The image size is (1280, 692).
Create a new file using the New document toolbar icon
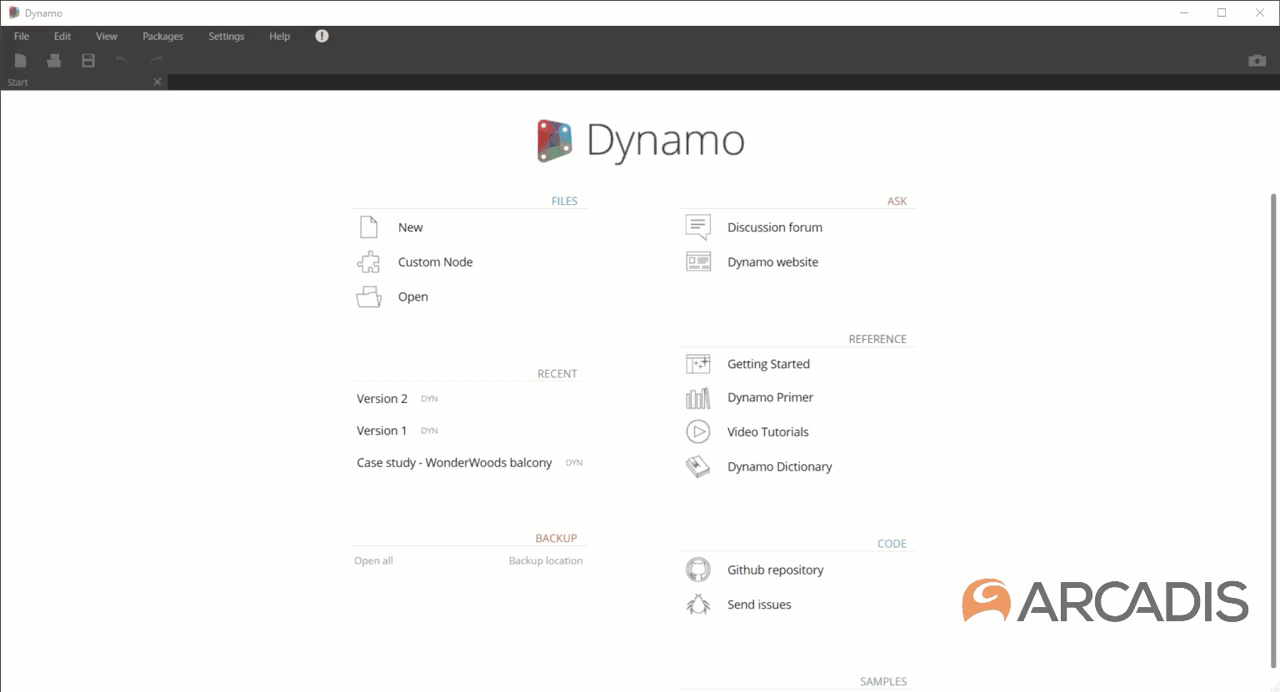click(x=20, y=60)
